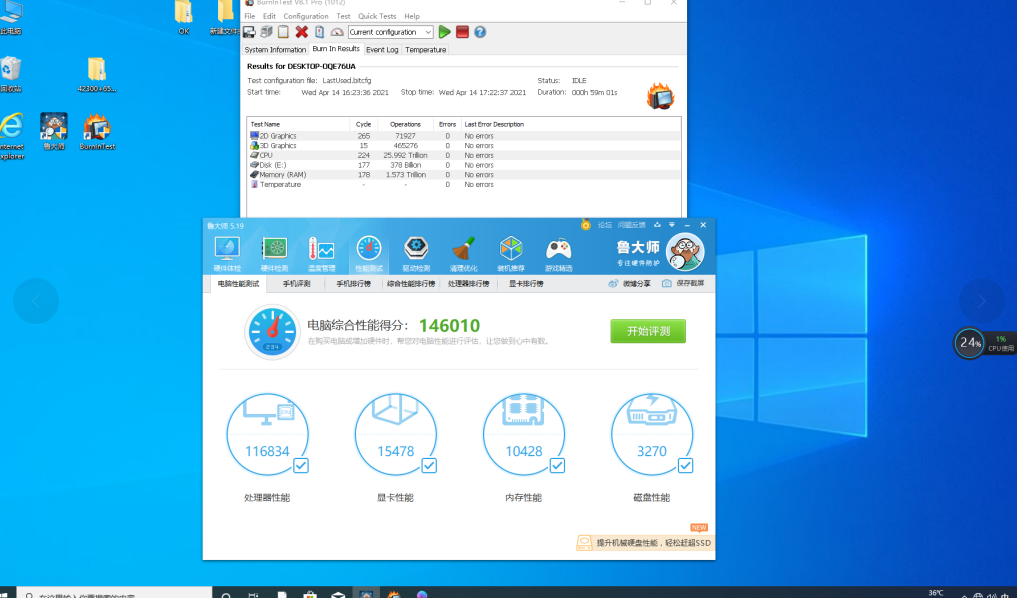Open the Configuration menu

(305, 16)
